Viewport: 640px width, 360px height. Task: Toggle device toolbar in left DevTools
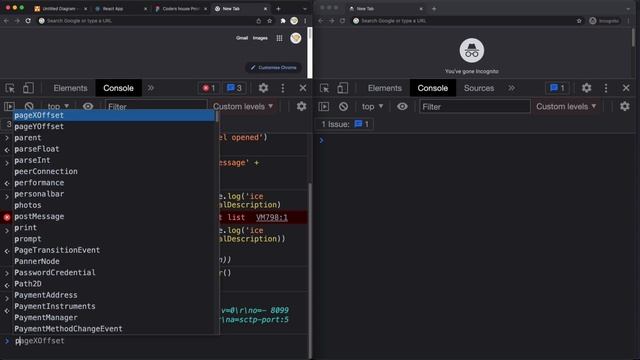tap(28, 88)
